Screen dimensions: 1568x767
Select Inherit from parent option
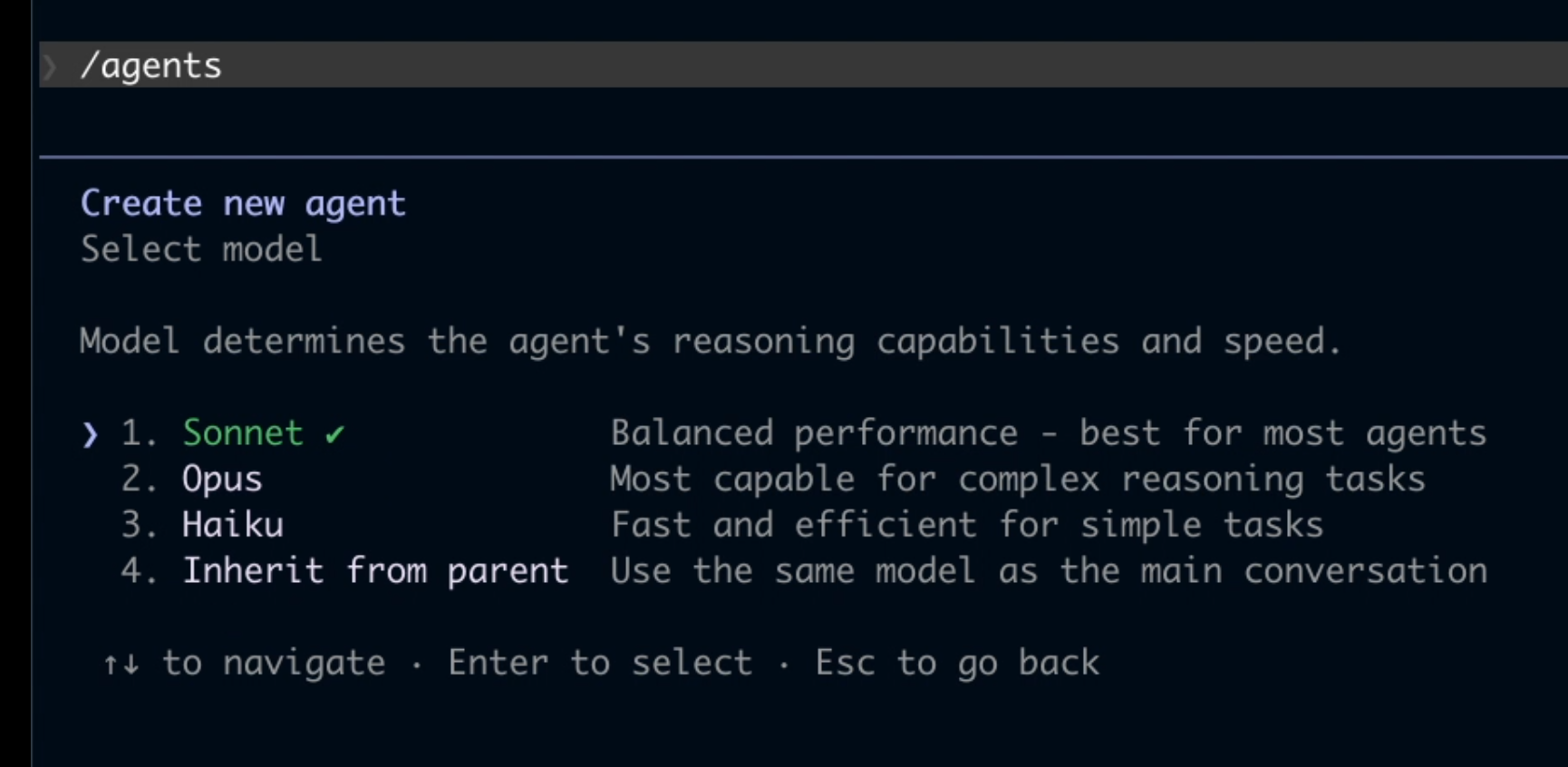[375, 571]
